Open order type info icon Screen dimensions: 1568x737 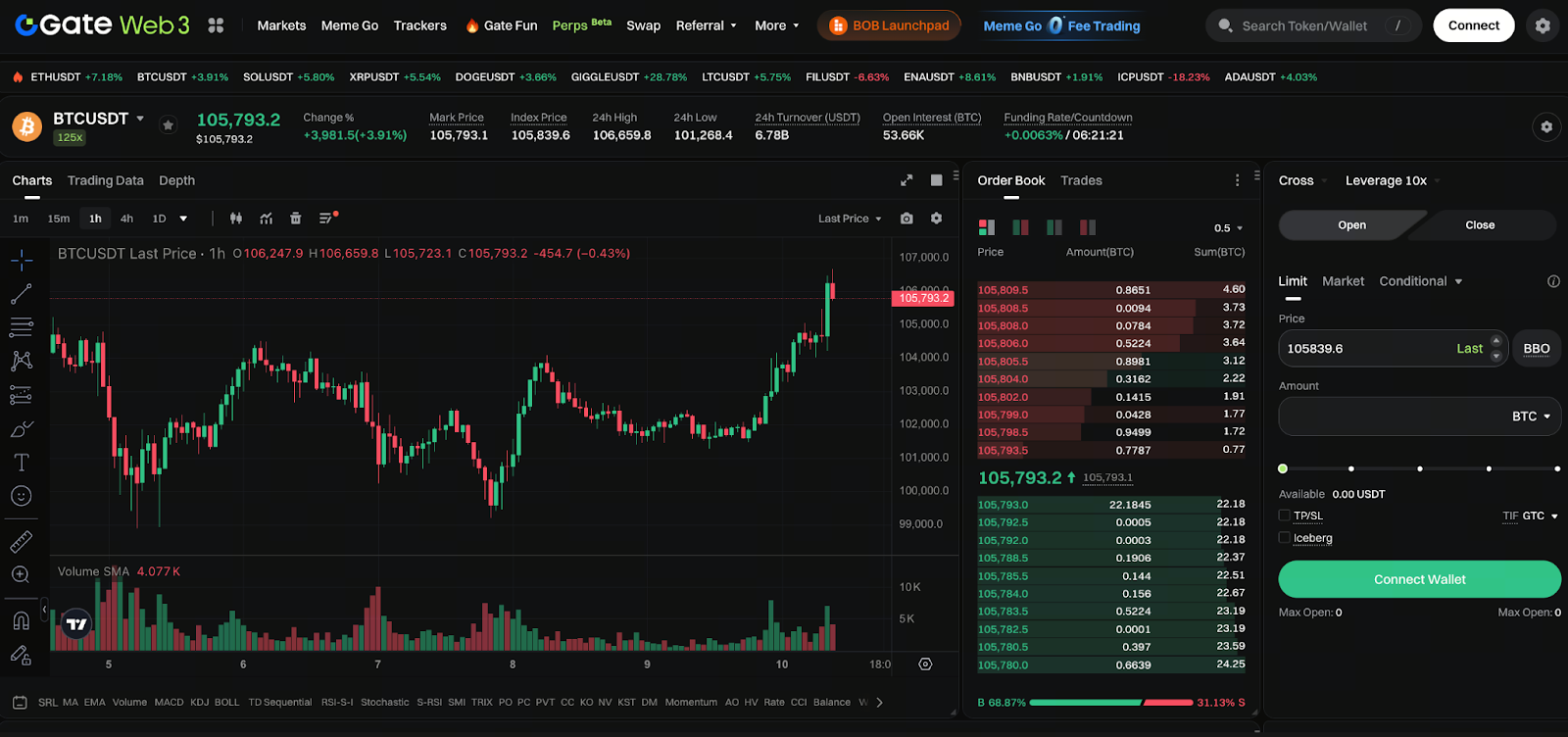point(1553,281)
